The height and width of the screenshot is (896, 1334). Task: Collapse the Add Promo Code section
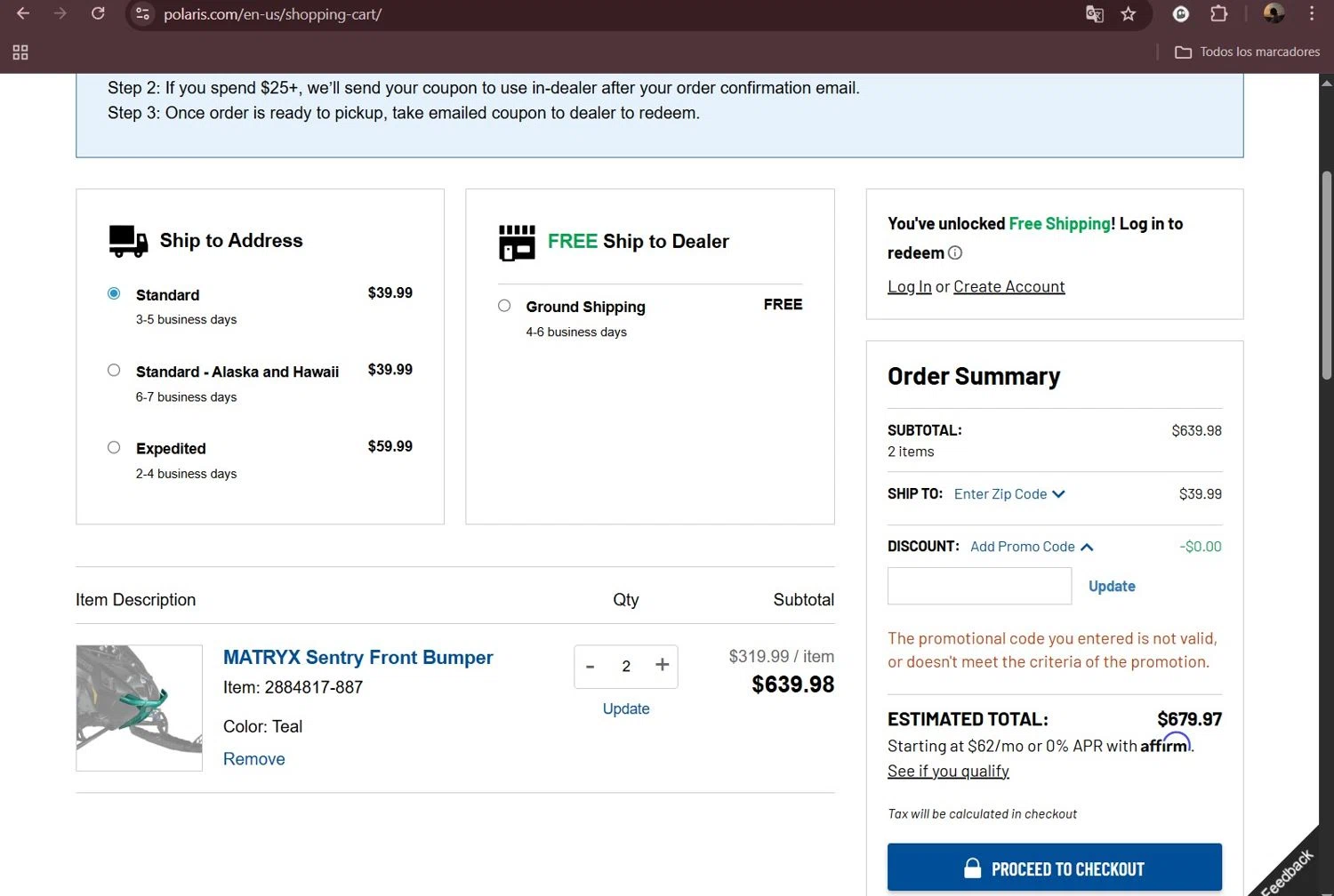click(x=1032, y=547)
